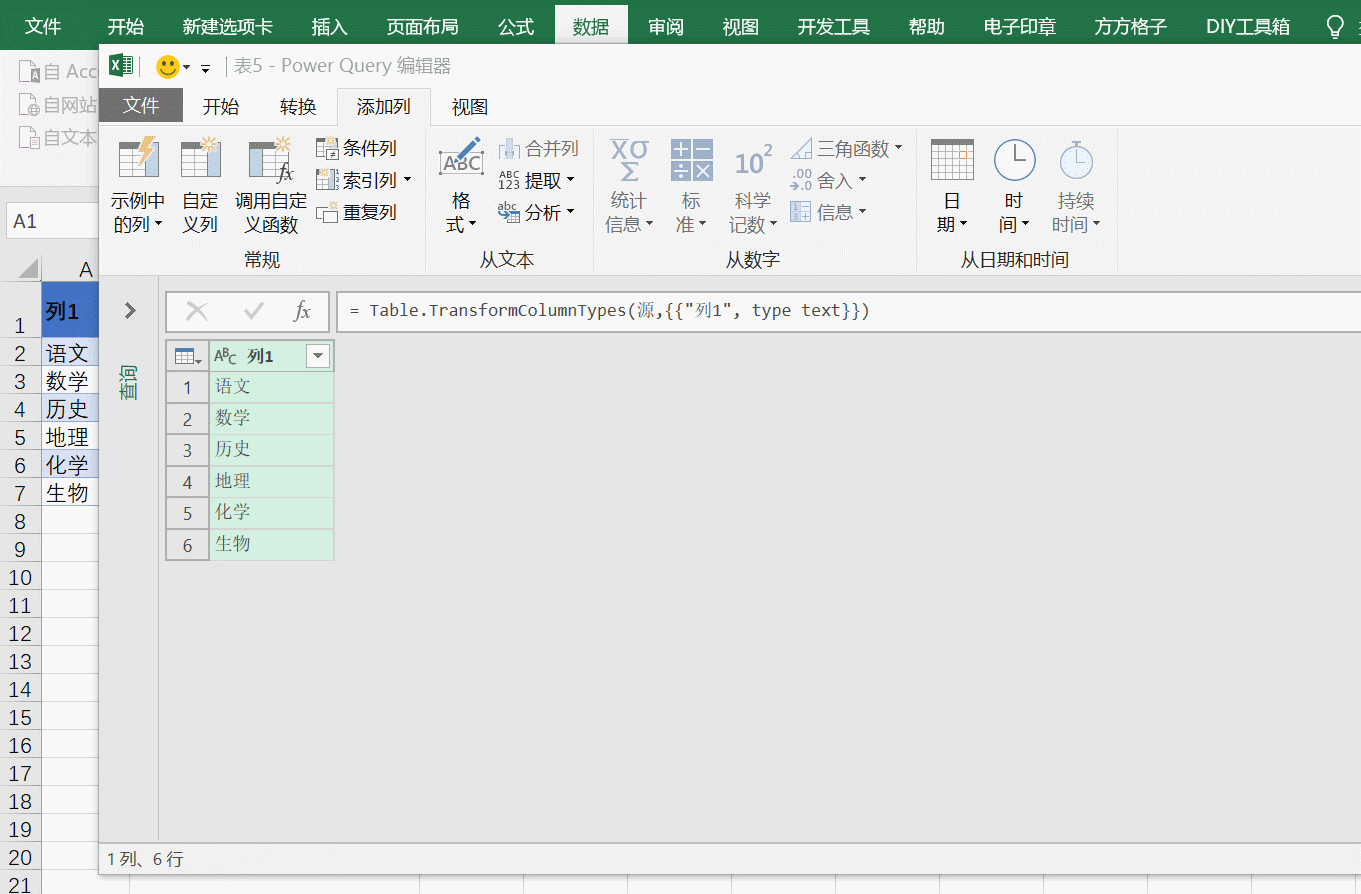Viewport: 1361px width, 894px height.
Task: Open filter dropdown for column 列1
Action: (x=318, y=356)
